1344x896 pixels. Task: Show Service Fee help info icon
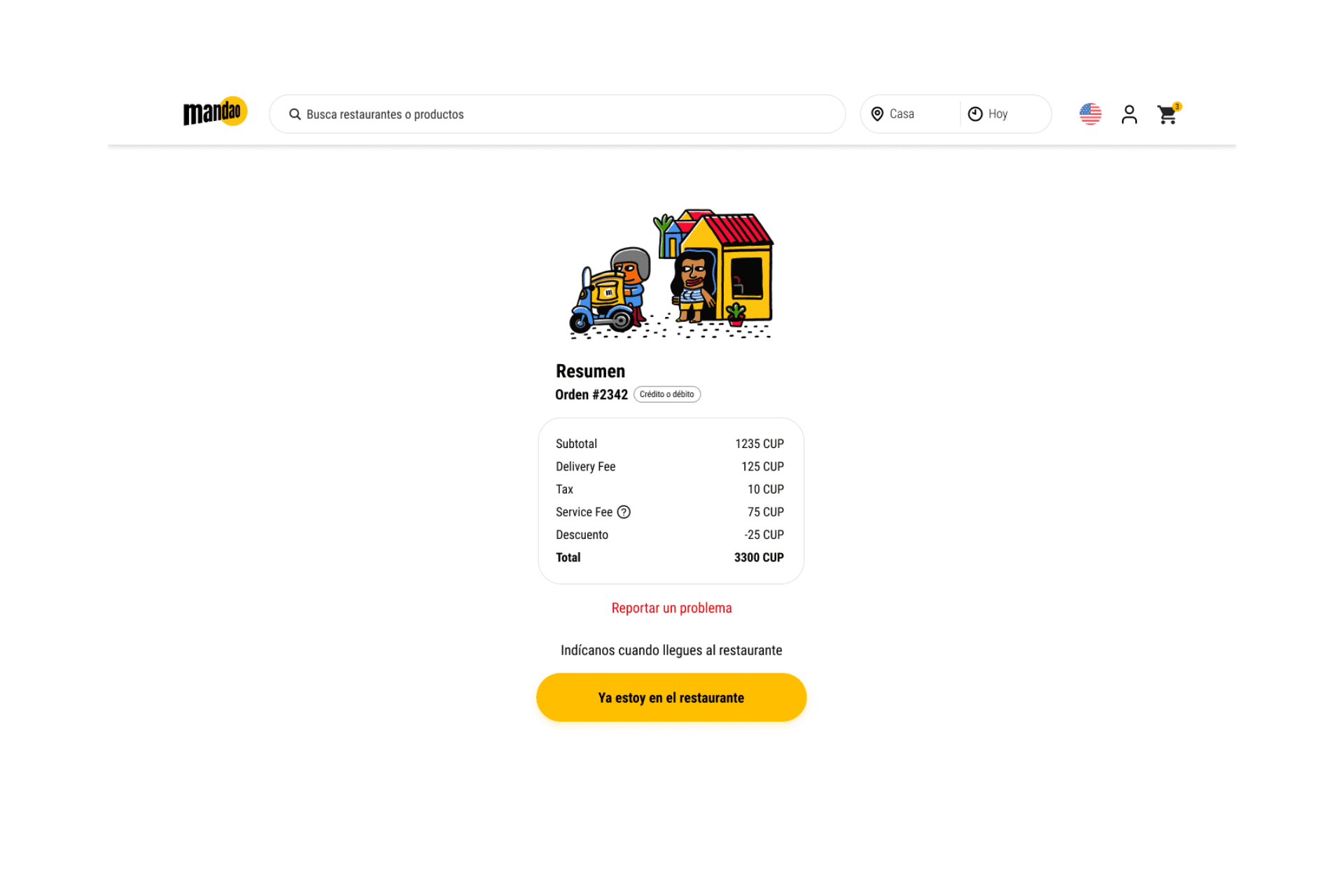(624, 512)
